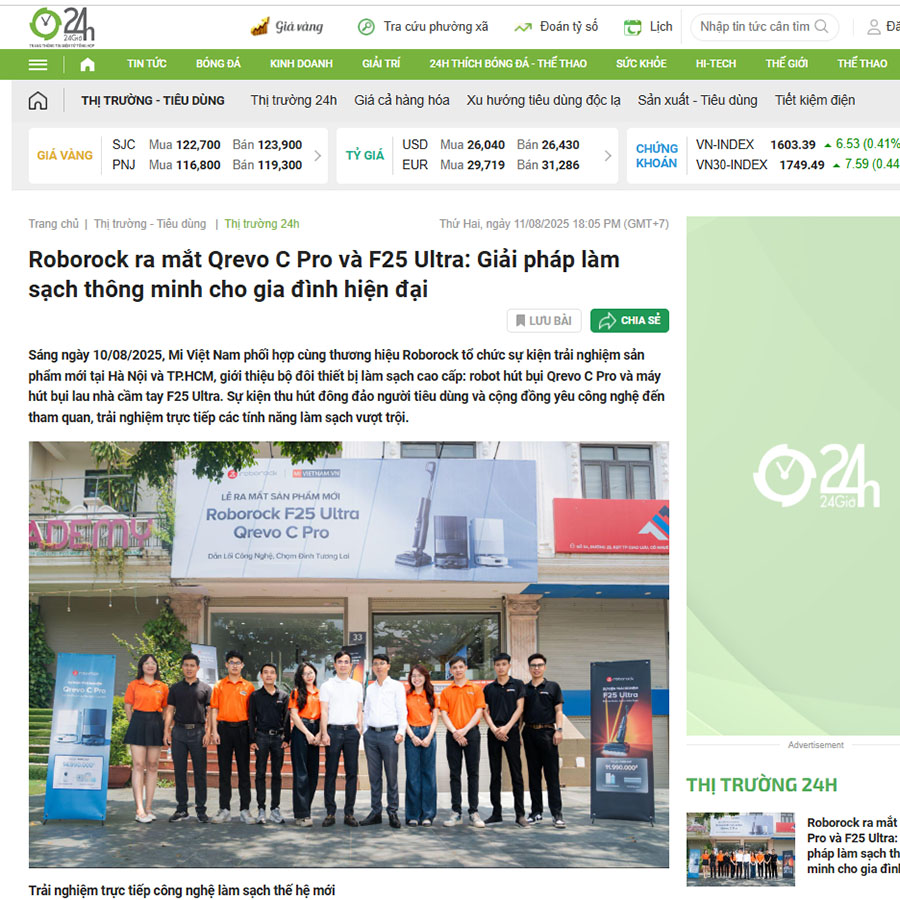Open the Bóng đá menu

point(218,64)
